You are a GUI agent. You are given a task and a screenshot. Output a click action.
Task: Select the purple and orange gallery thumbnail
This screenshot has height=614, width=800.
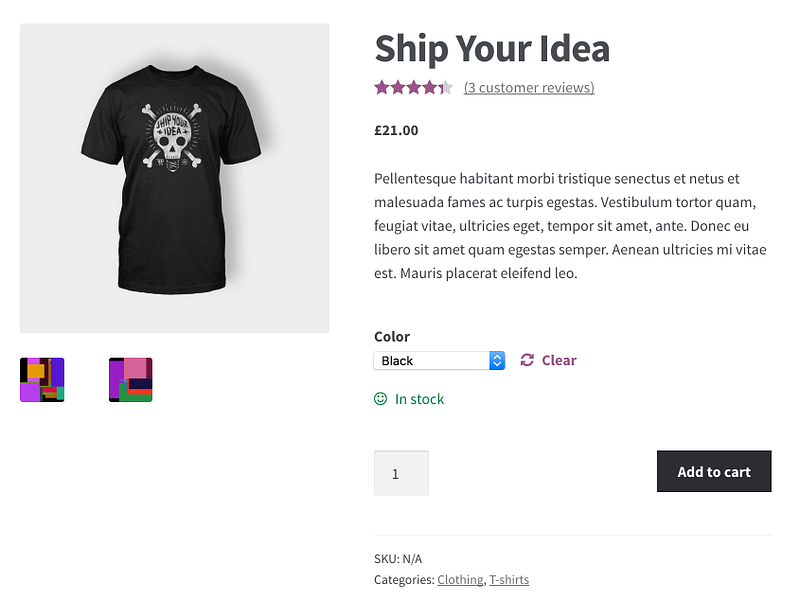click(42, 380)
